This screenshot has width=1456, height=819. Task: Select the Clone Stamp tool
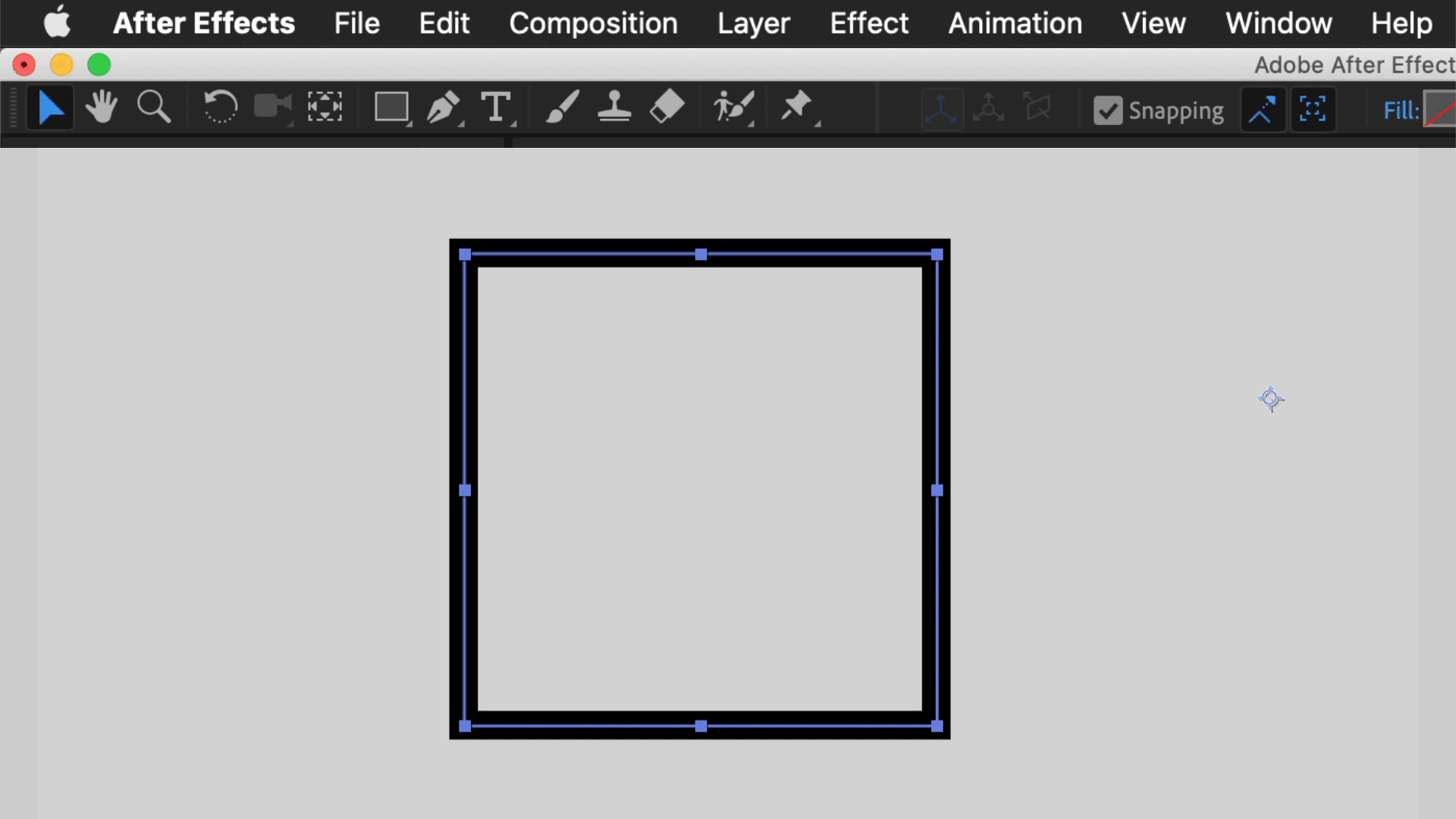coord(614,108)
